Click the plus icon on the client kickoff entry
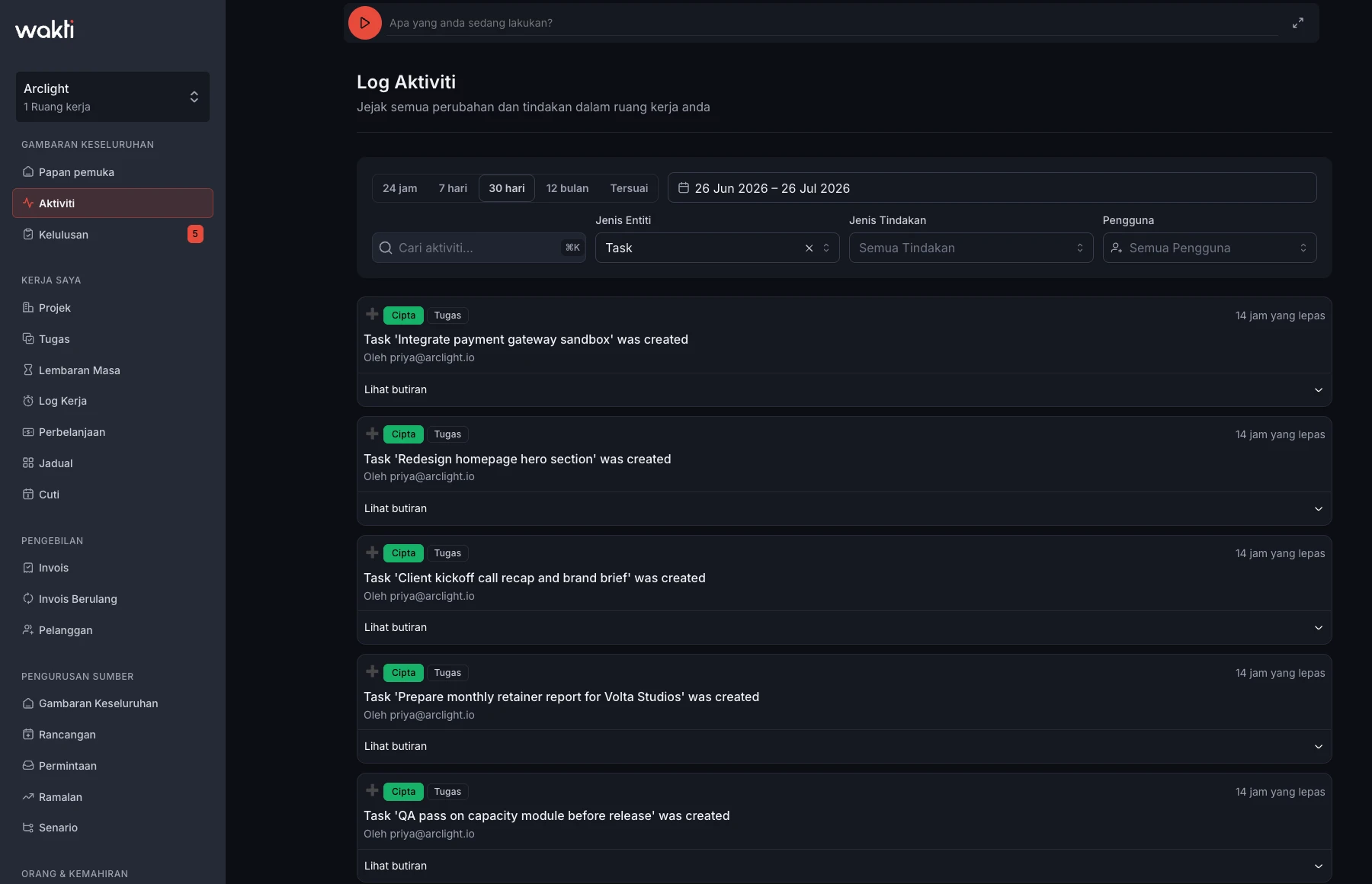The width and height of the screenshot is (1372, 884). (372, 552)
